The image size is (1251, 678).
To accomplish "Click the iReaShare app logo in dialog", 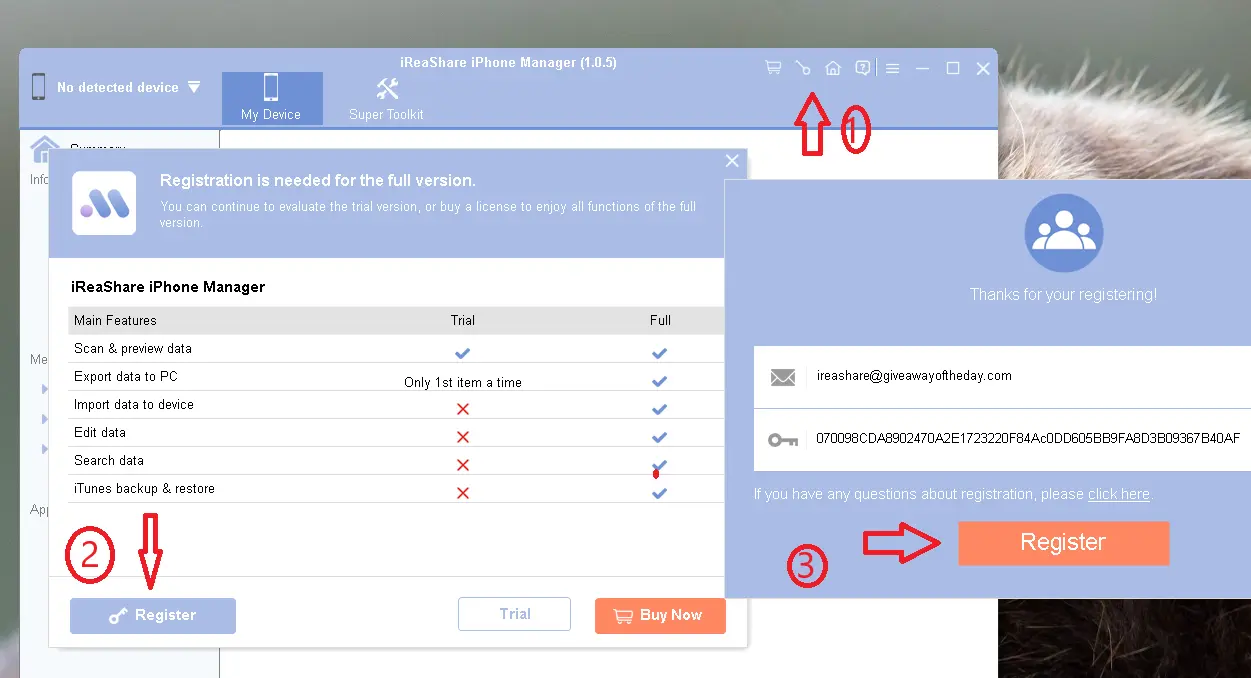I will tap(104, 203).
